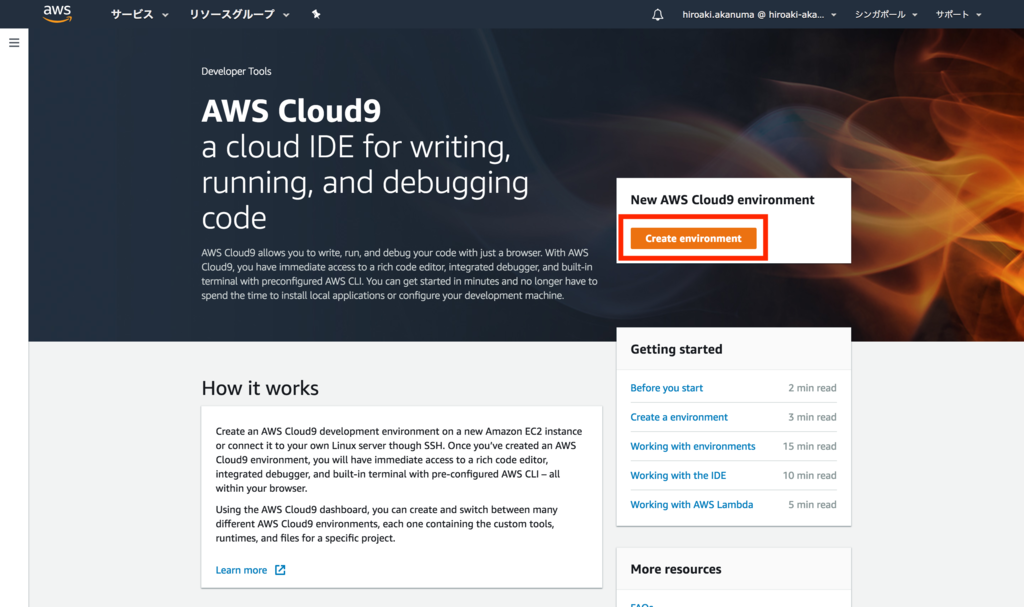Image resolution: width=1024 pixels, height=607 pixels.
Task: Open Working with the IDE link
Action: 678,475
